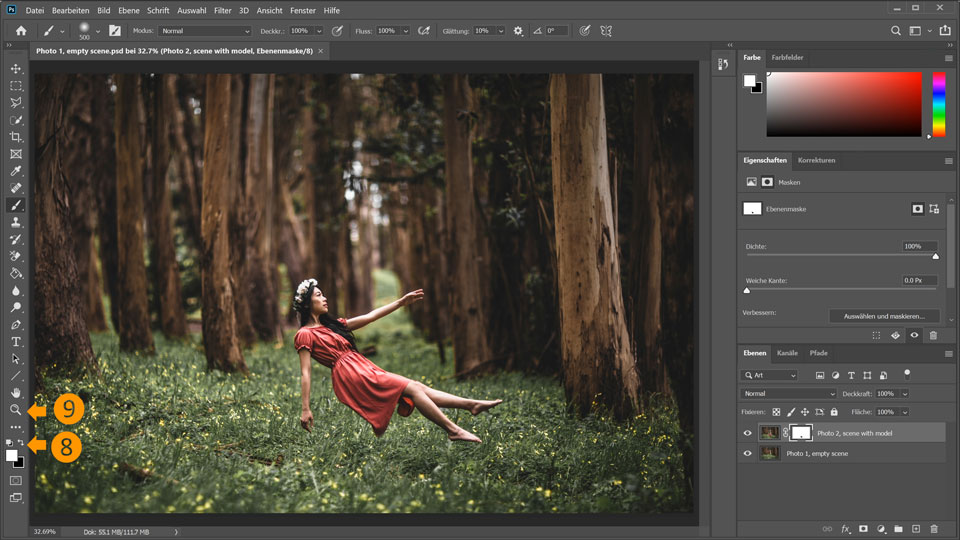Image resolution: width=960 pixels, height=540 pixels.
Task: Select the Zoom magnifier tool in the toolbar
Action: point(16,410)
